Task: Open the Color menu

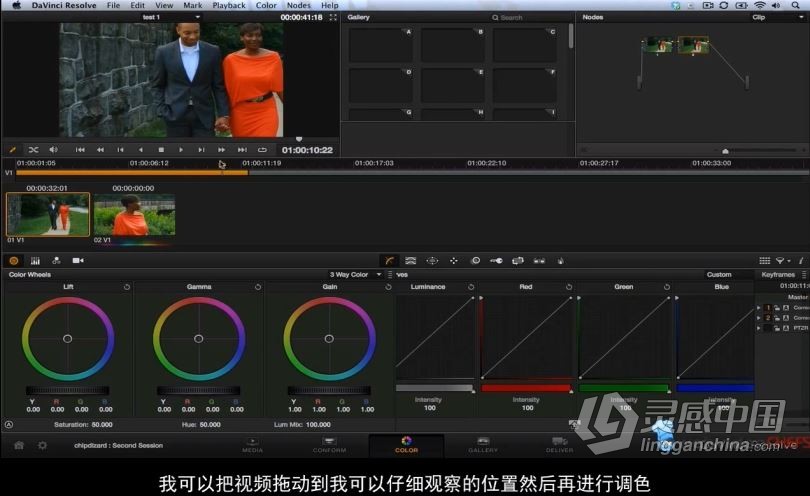Action: pos(266,5)
